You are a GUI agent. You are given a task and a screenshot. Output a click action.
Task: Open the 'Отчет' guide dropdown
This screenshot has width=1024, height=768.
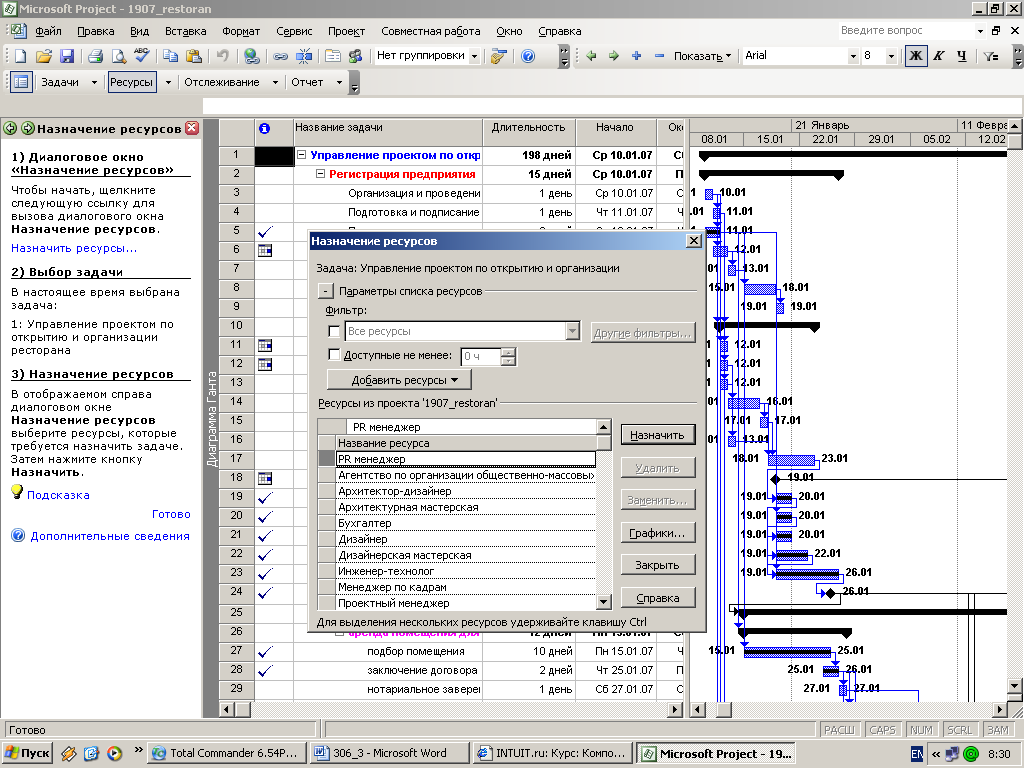[x=339, y=82]
